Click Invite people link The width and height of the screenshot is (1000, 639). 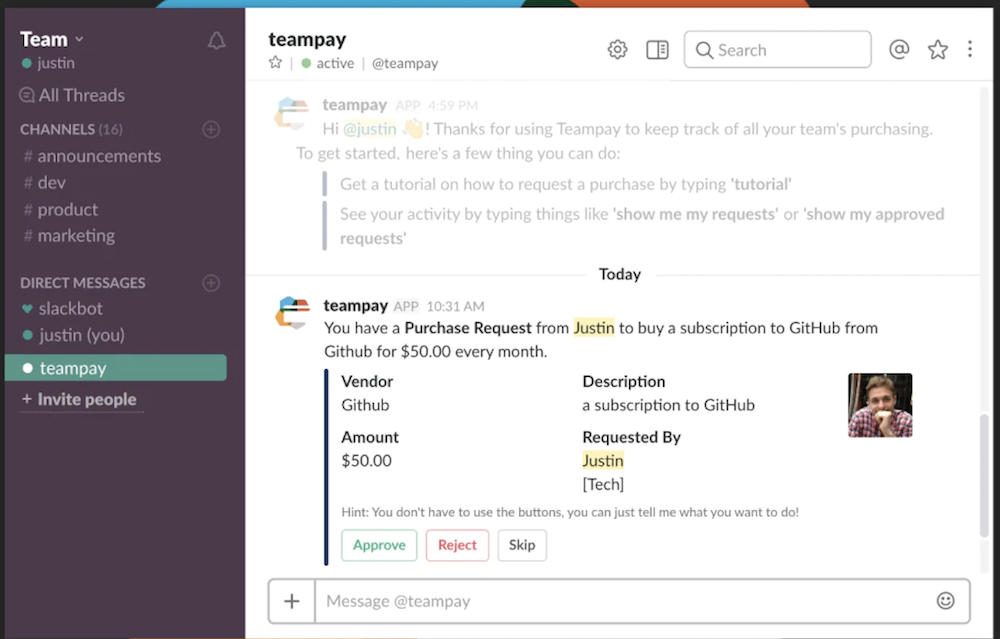(x=79, y=399)
